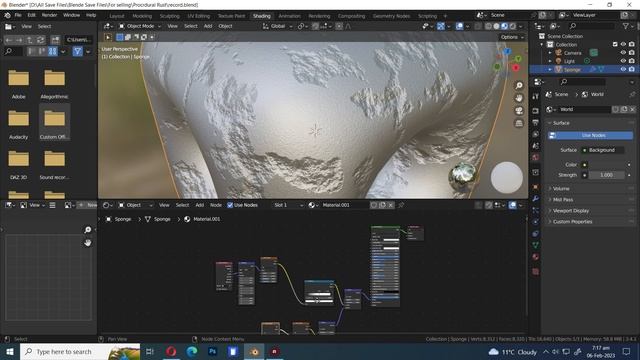Toggle viewport overlays button
Viewport: 640px width, 360px height.
click(460, 26)
